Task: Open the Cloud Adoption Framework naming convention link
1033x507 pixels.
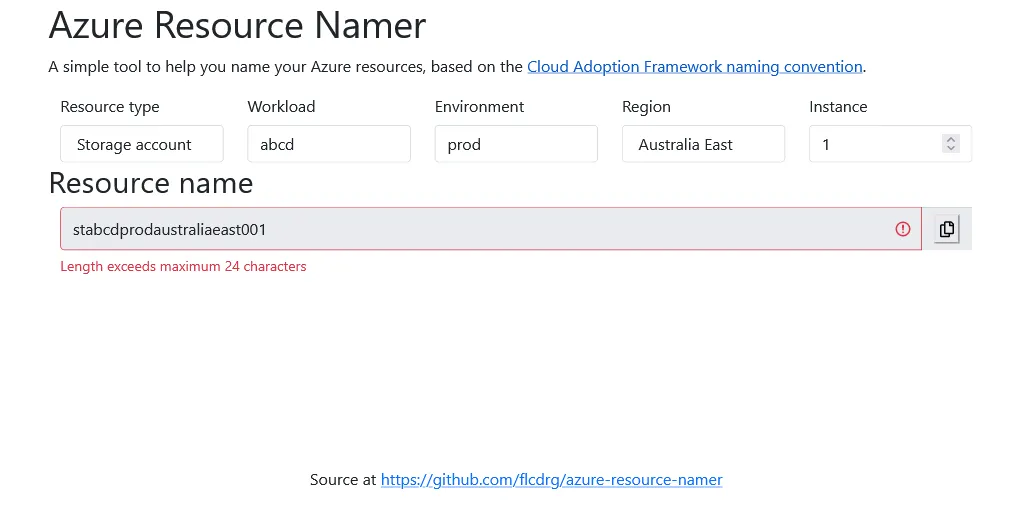Action: point(694,67)
